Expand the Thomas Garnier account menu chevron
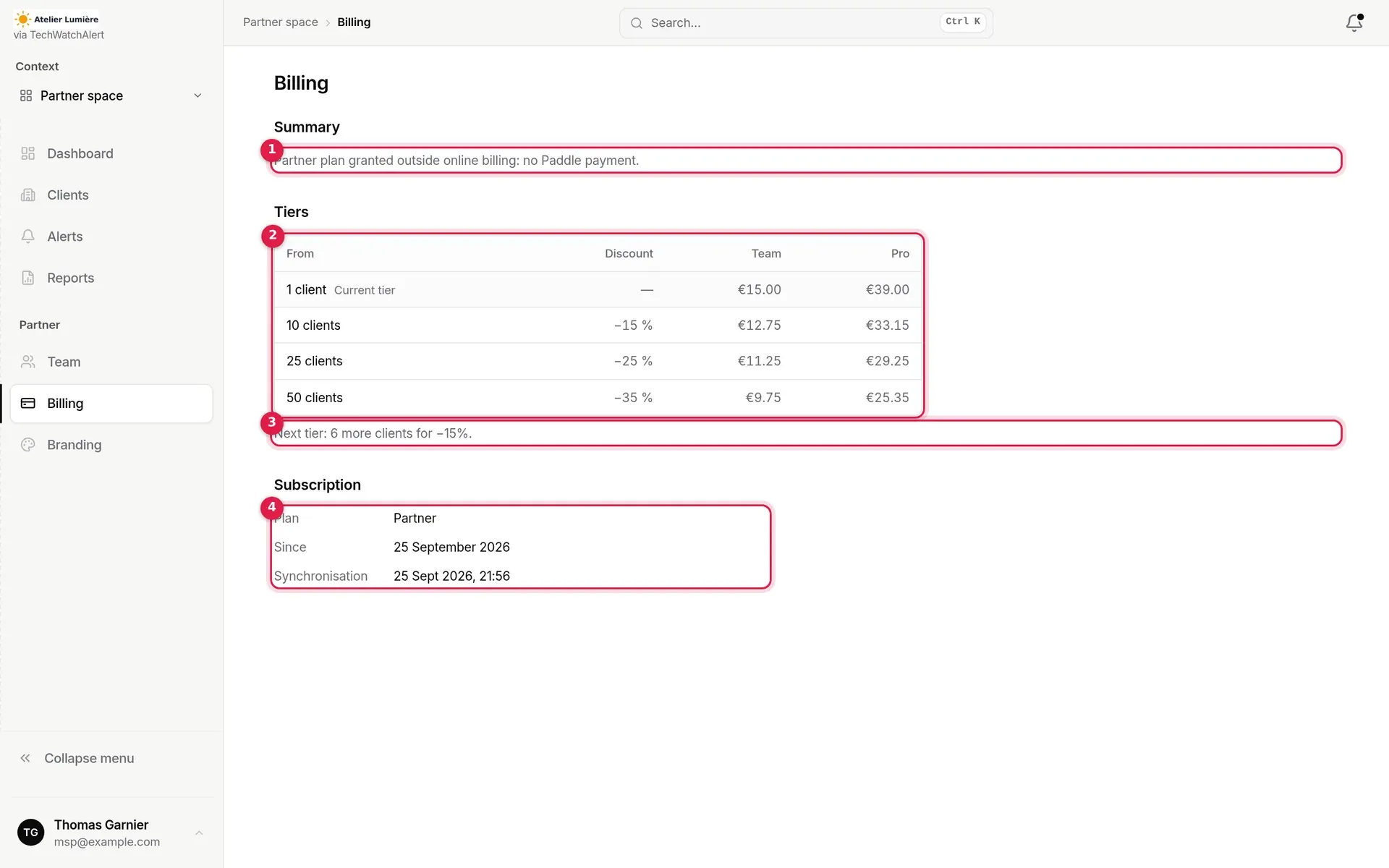 coord(199,833)
